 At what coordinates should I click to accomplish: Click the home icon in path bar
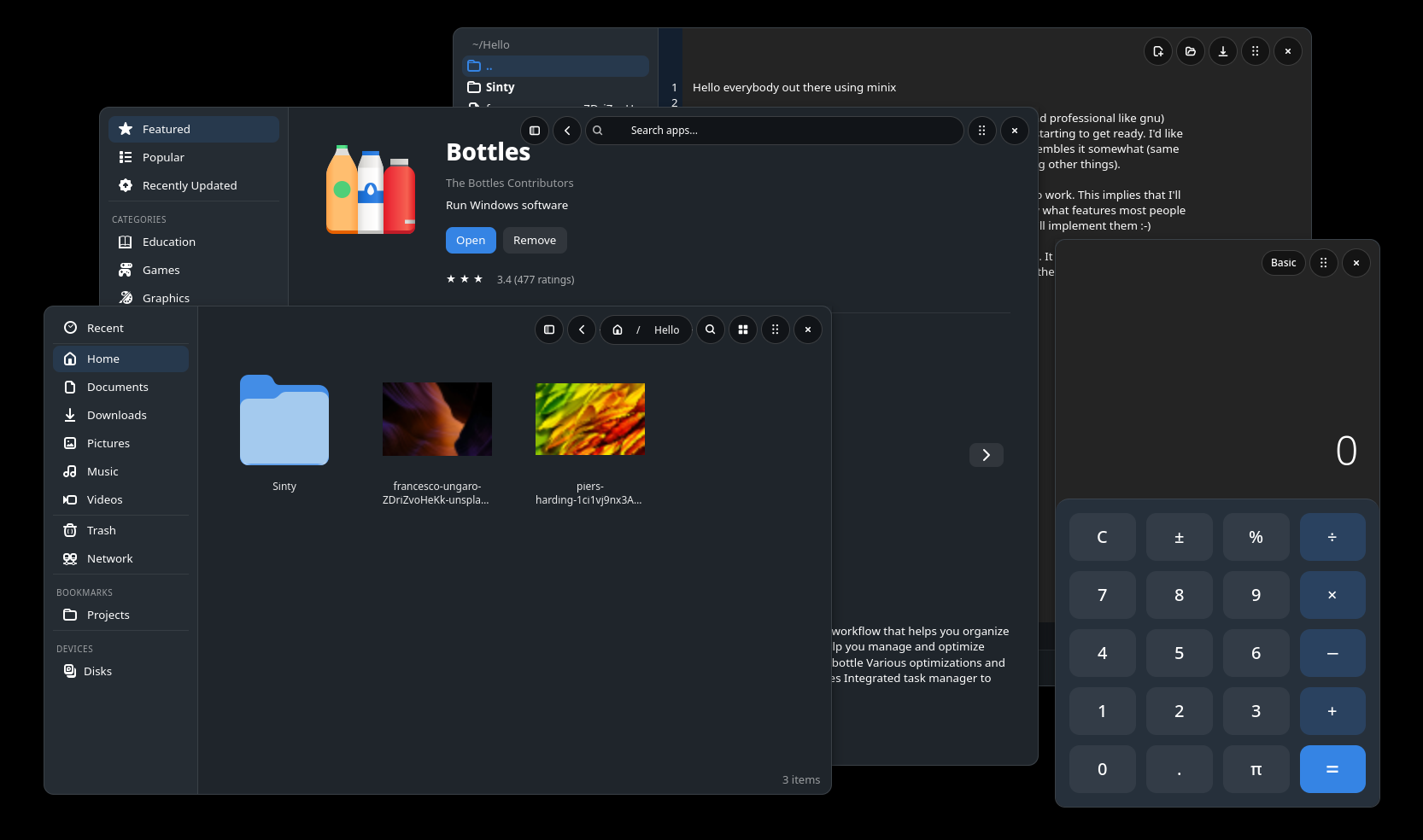618,330
